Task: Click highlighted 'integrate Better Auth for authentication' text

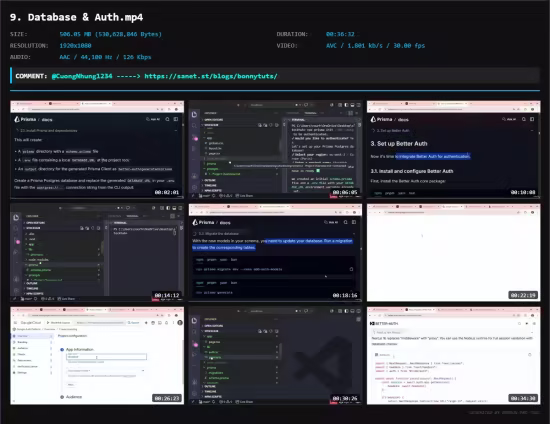Action: [432, 156]
